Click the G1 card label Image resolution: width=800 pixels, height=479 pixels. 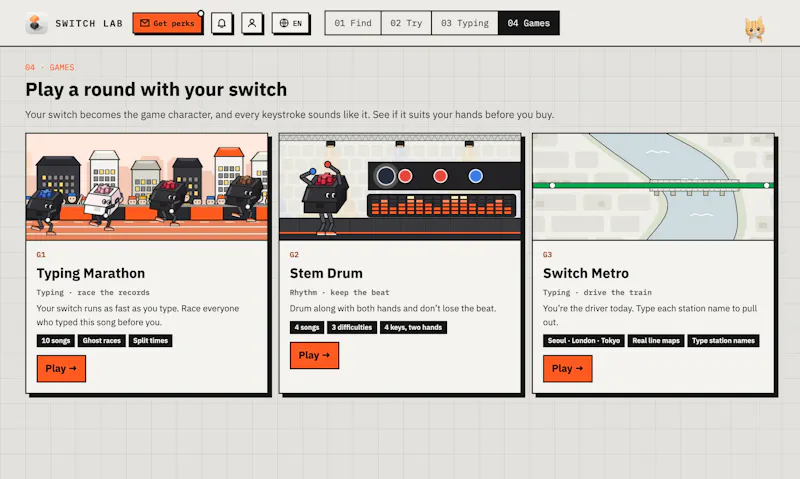[41, 255]
